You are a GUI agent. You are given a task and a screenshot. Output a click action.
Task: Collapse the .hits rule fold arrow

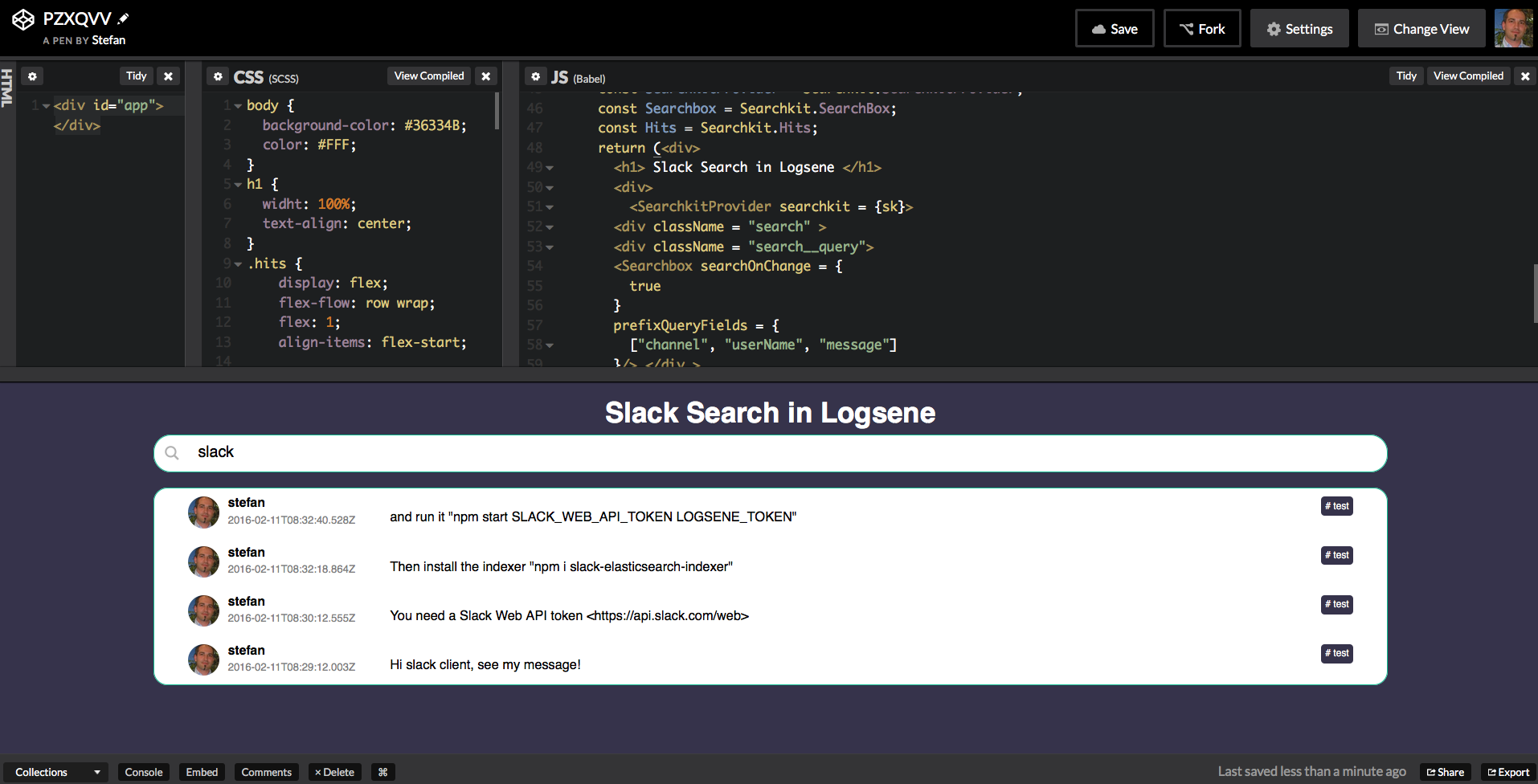click(238, 263)
